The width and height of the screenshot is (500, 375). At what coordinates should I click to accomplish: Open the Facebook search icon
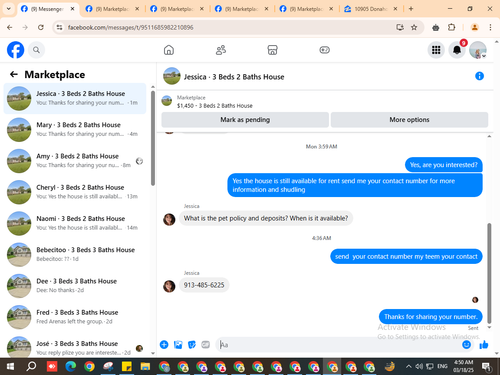(x=36, y=50)
